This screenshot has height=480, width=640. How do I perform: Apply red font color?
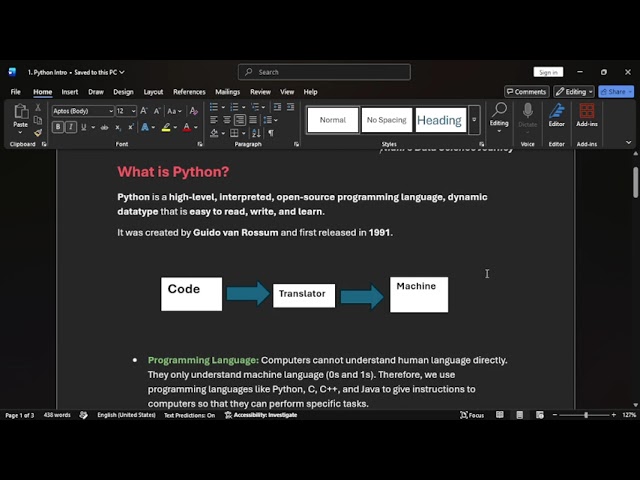tap(187, 127)
